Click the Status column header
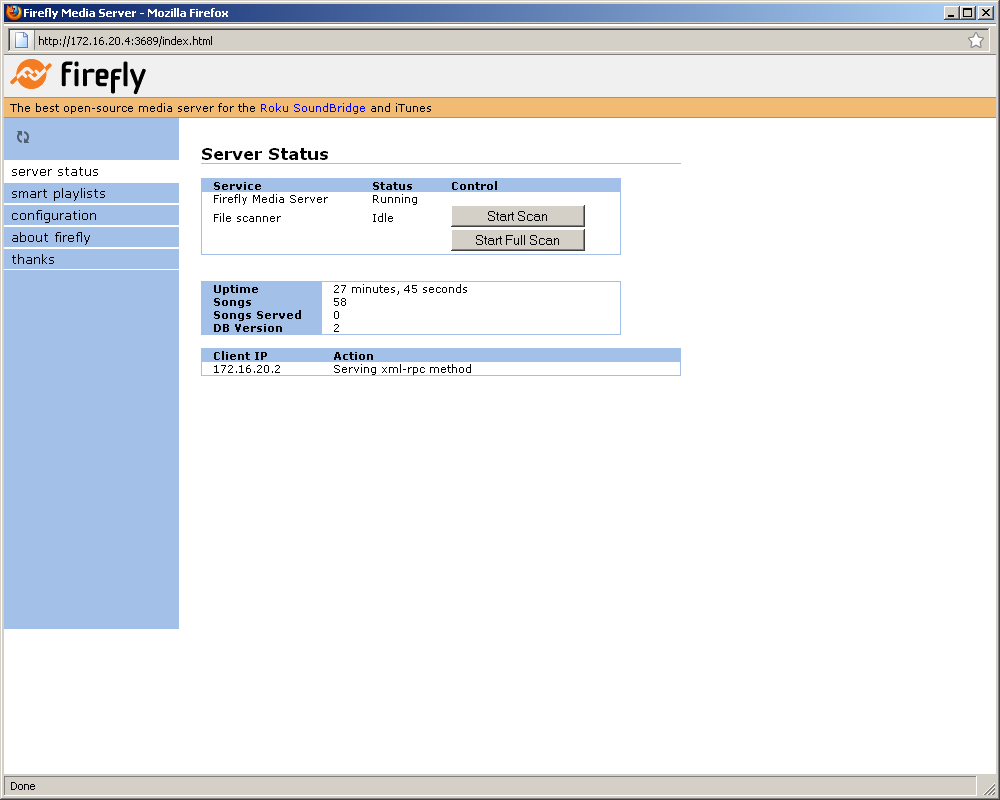 [392, 186]
